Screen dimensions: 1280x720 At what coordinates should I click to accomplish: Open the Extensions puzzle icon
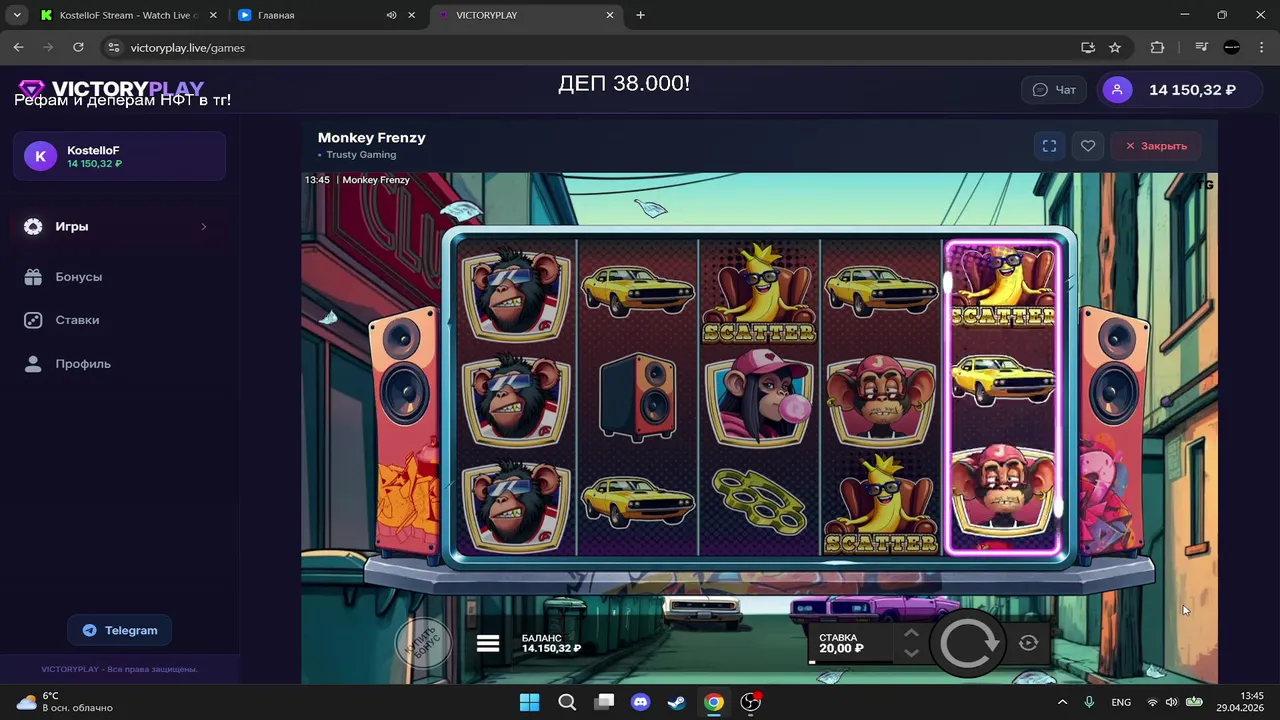point(1157,47)
